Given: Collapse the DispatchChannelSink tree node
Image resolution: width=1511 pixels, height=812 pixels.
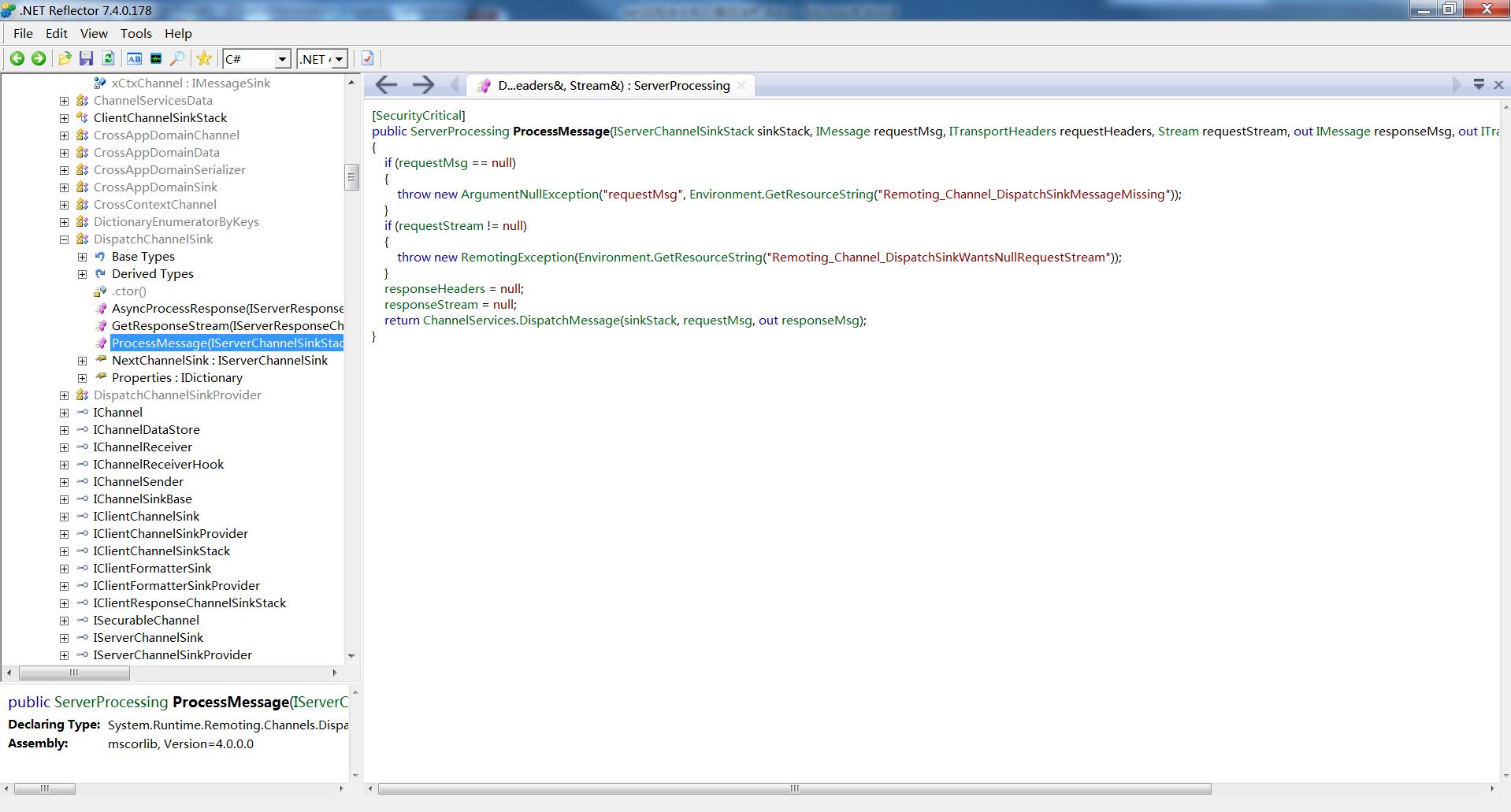Looking at the screenshot, I should point(64,239).
